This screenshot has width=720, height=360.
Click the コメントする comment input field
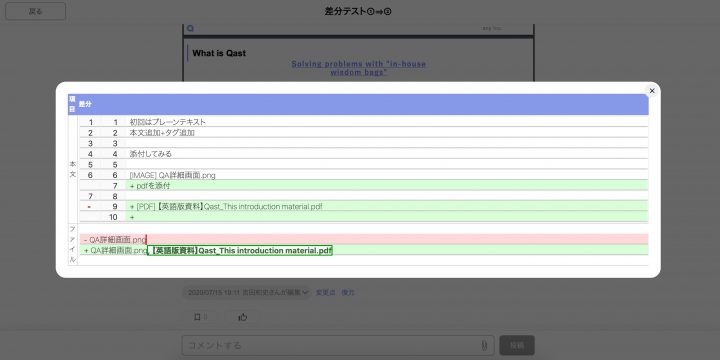[x=338, y=345]
